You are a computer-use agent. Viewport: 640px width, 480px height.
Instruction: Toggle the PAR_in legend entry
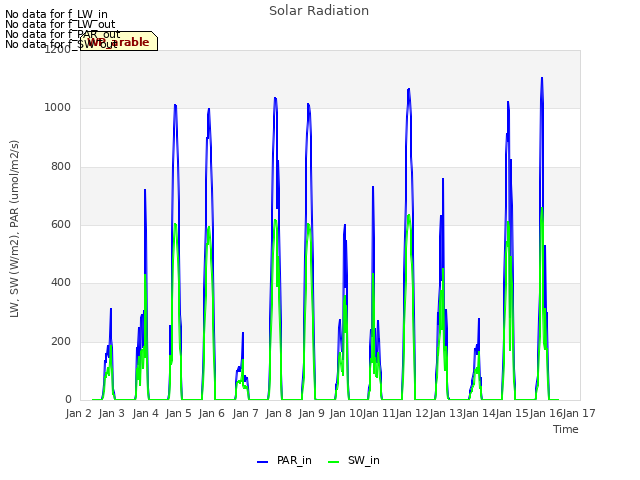tap(284, 460)
